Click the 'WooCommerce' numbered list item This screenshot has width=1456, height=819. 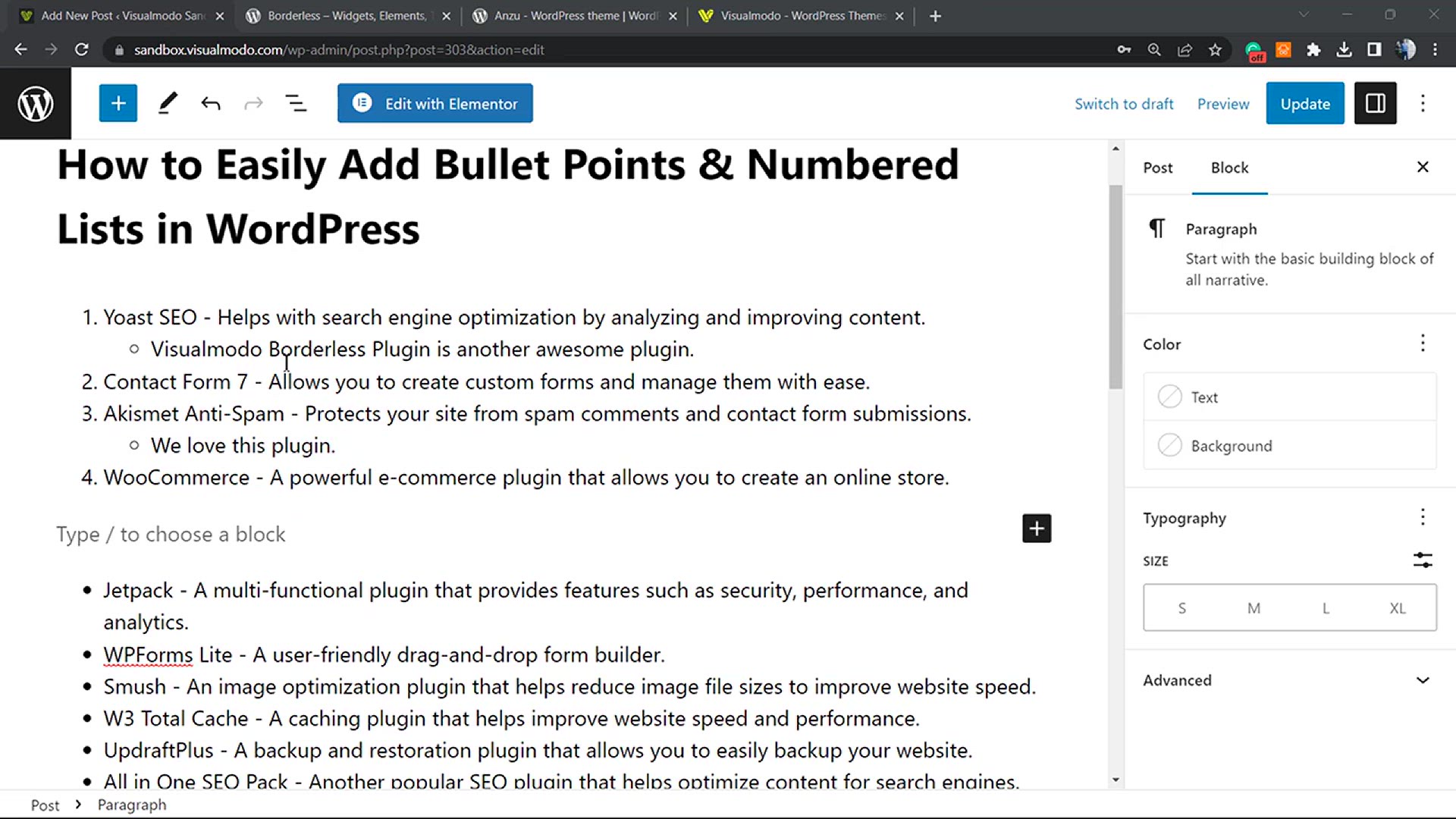(526, 478)
